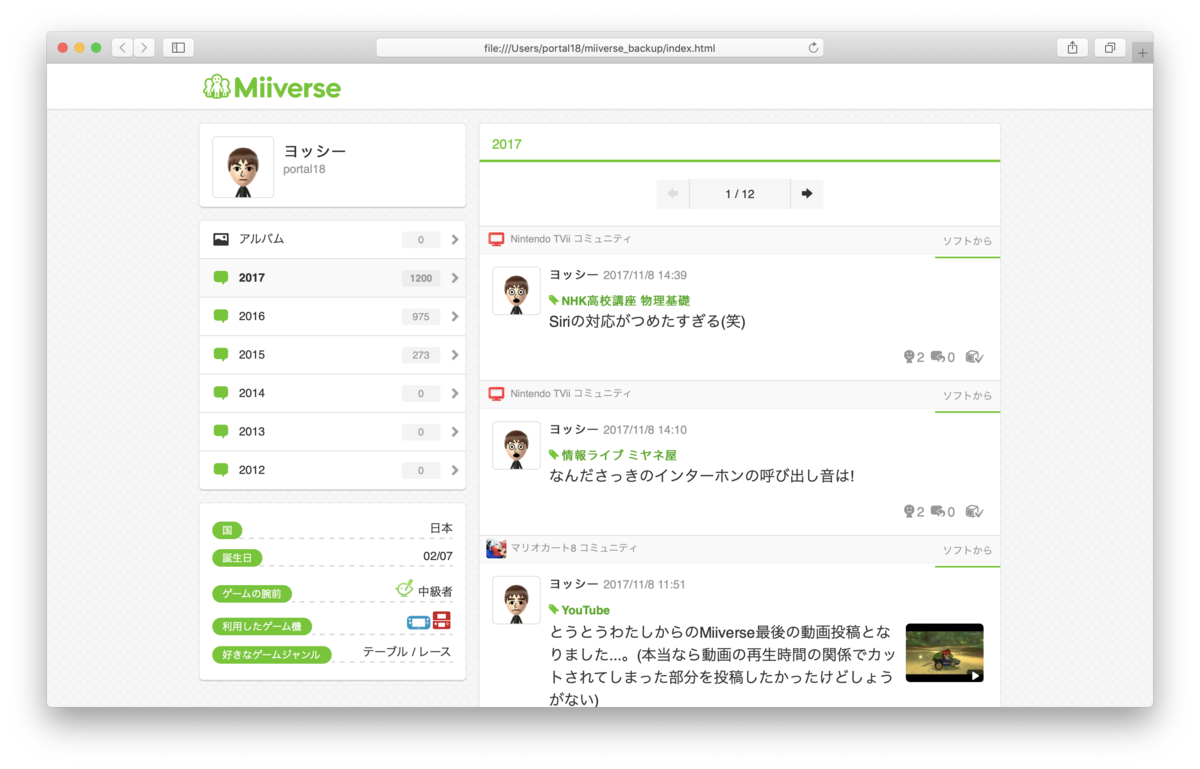This screenshot has width=1200, height=769.
Task: Click the 1200 post count badge
Action: pos(421,278)
